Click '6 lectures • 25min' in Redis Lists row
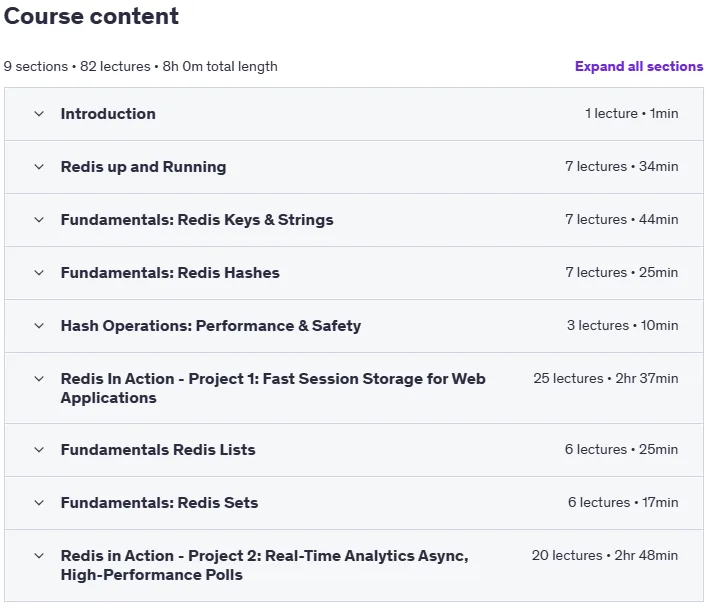Screen dimensions: 709x605 click(621, 449)
